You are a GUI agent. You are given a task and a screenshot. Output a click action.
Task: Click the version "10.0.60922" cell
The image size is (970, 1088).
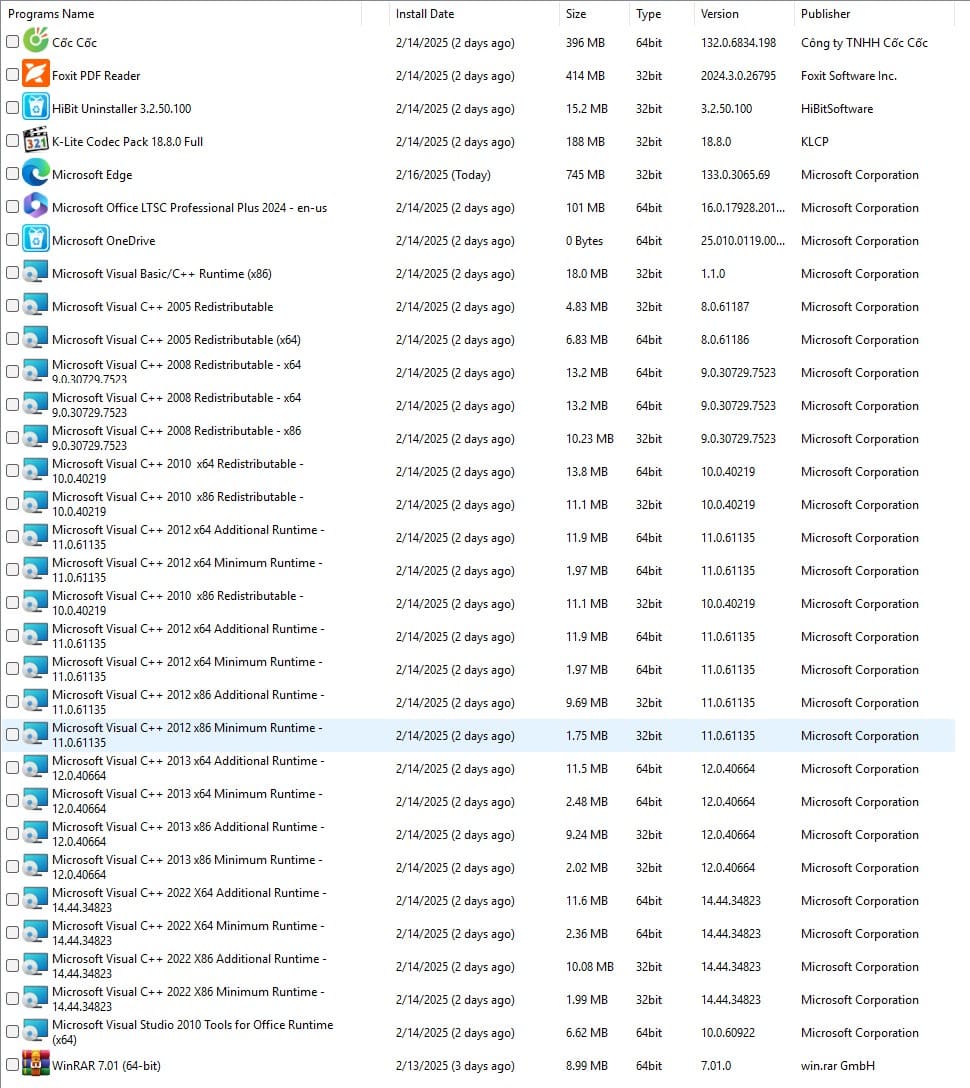coord(728,1032)
